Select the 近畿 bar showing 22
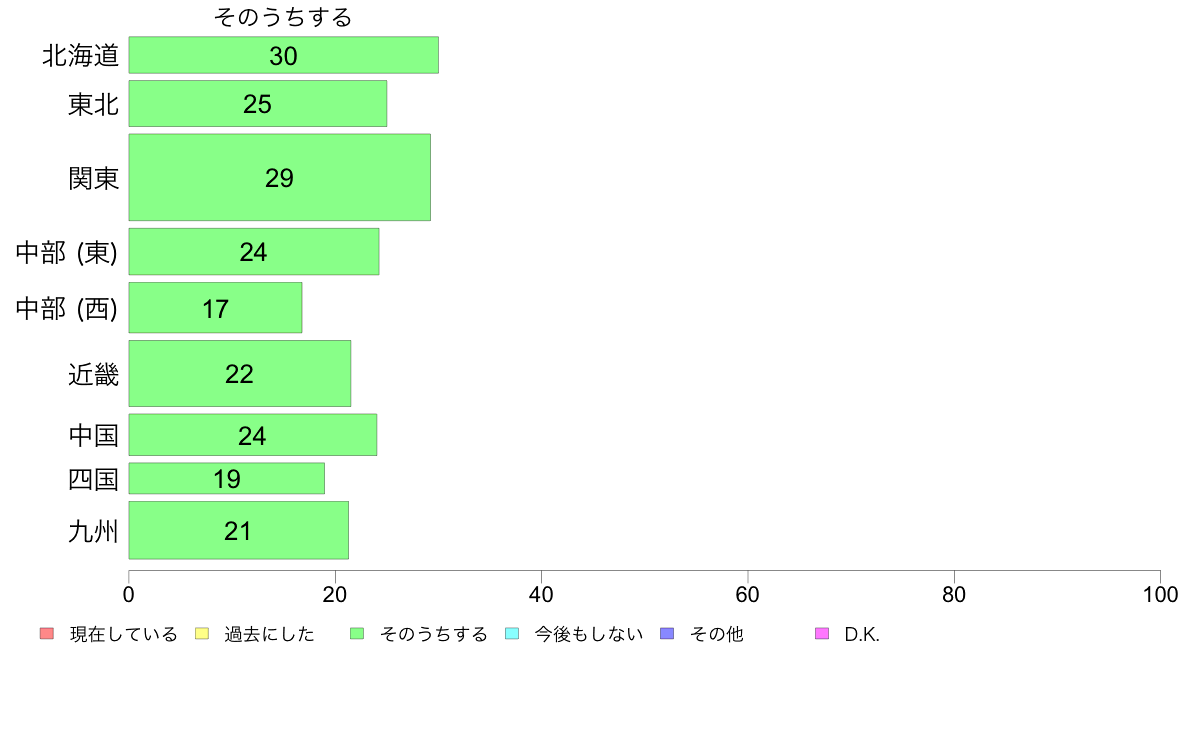Image resolution: width=1188 pixels, height=736 pixels. pos(239,374)
